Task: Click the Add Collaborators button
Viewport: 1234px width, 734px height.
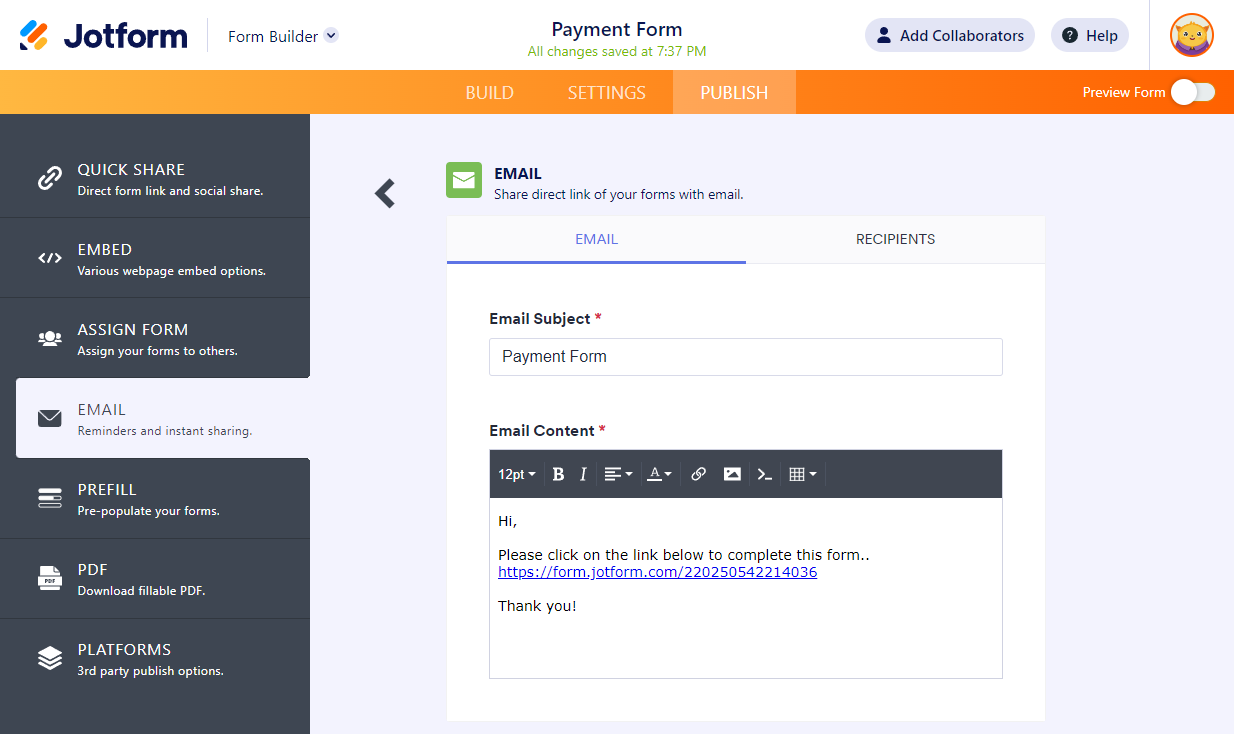Action: [x=949, y=35]
